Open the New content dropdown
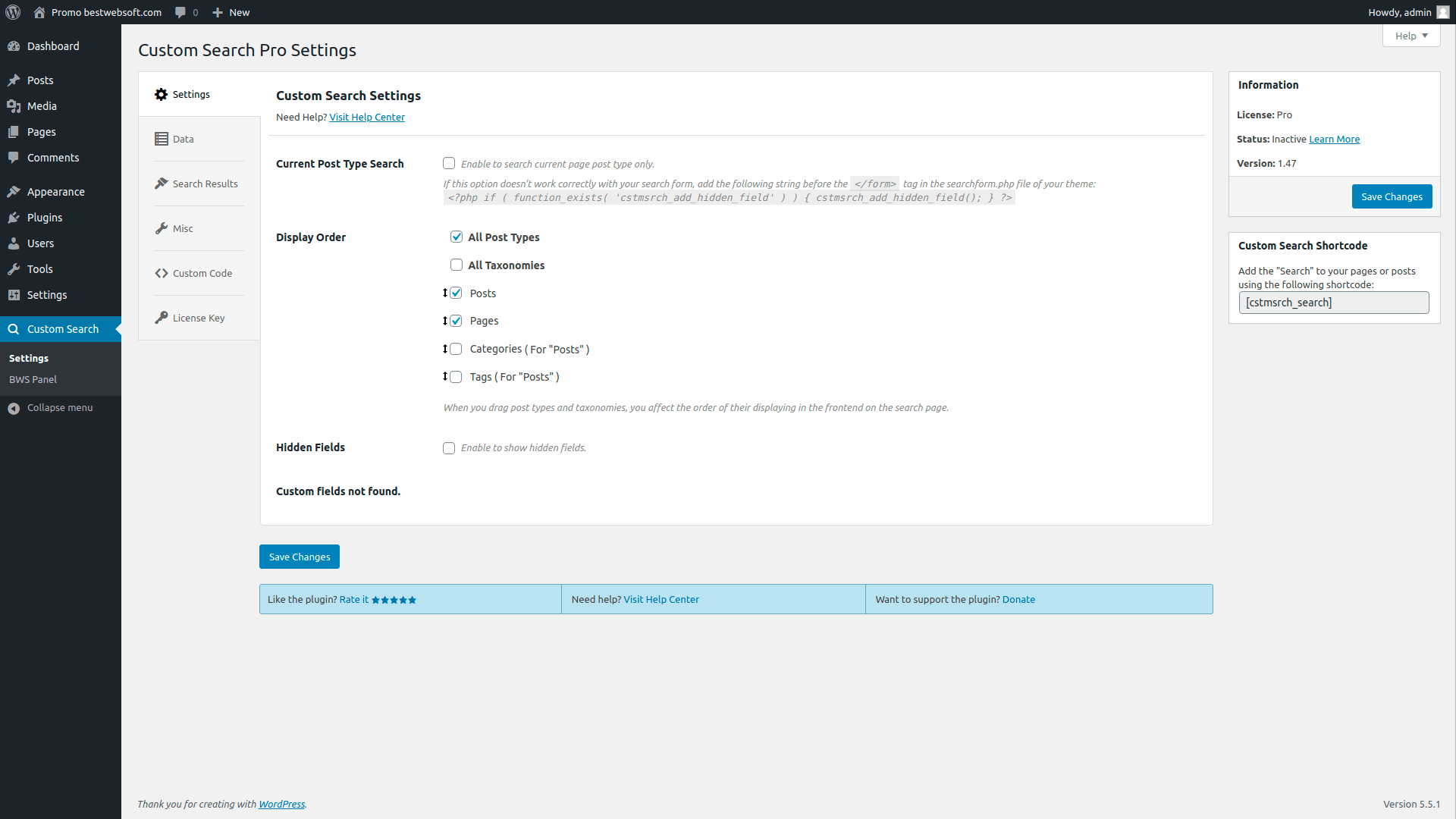The image size is (1456, 819). coord(231,12)
